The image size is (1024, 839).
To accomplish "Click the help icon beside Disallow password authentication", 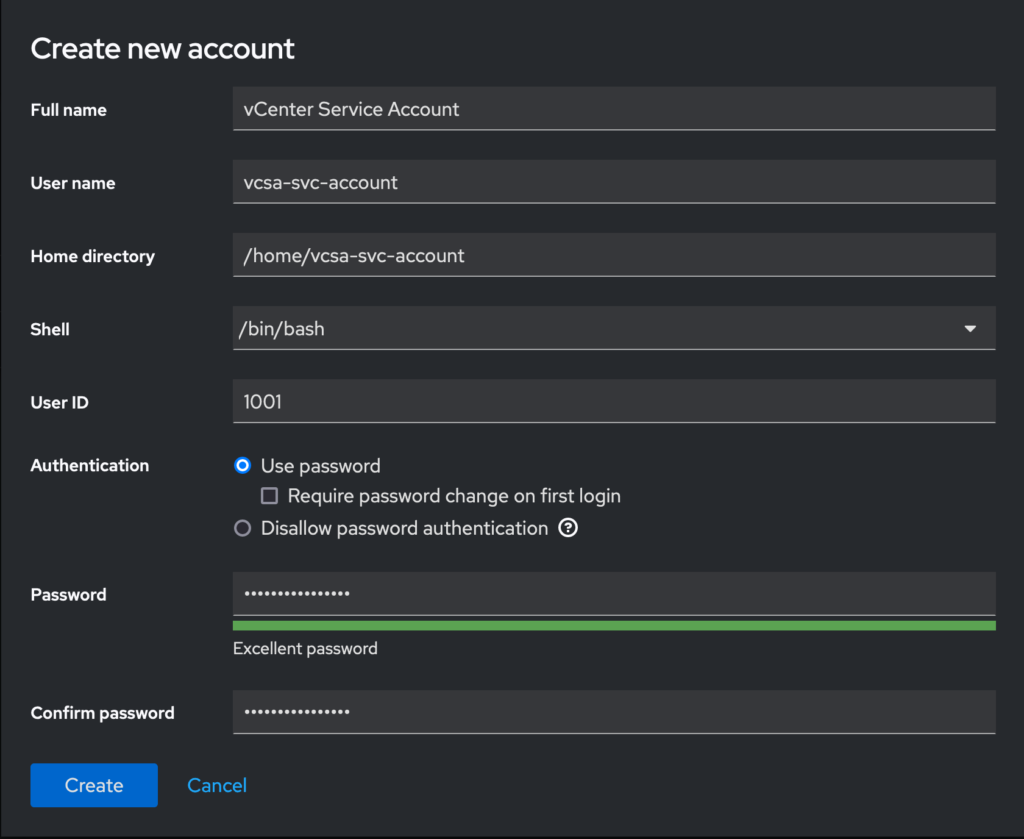I will [x=568, y=528].
